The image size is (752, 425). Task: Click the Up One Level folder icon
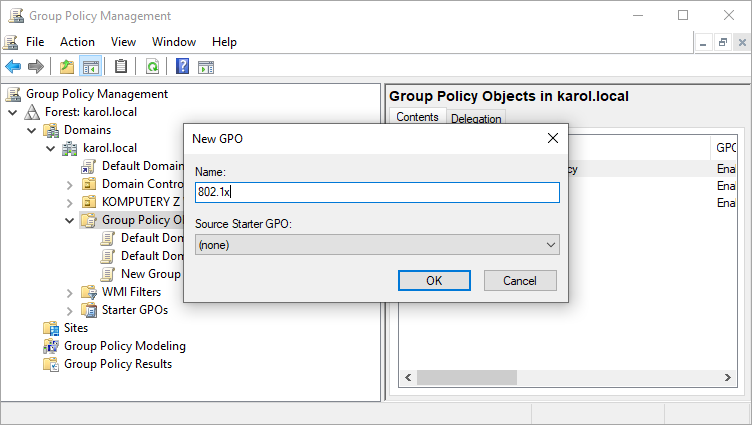66,67
